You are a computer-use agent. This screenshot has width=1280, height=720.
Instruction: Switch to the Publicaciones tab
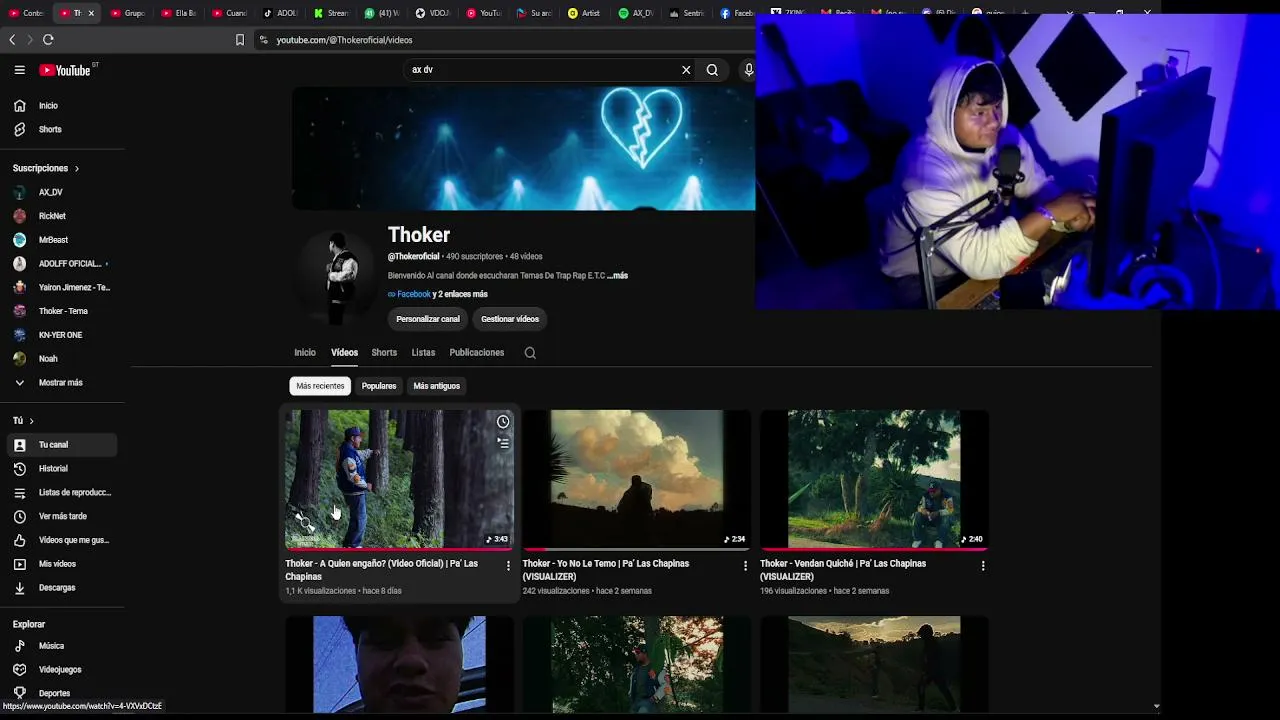coord(477,353)
